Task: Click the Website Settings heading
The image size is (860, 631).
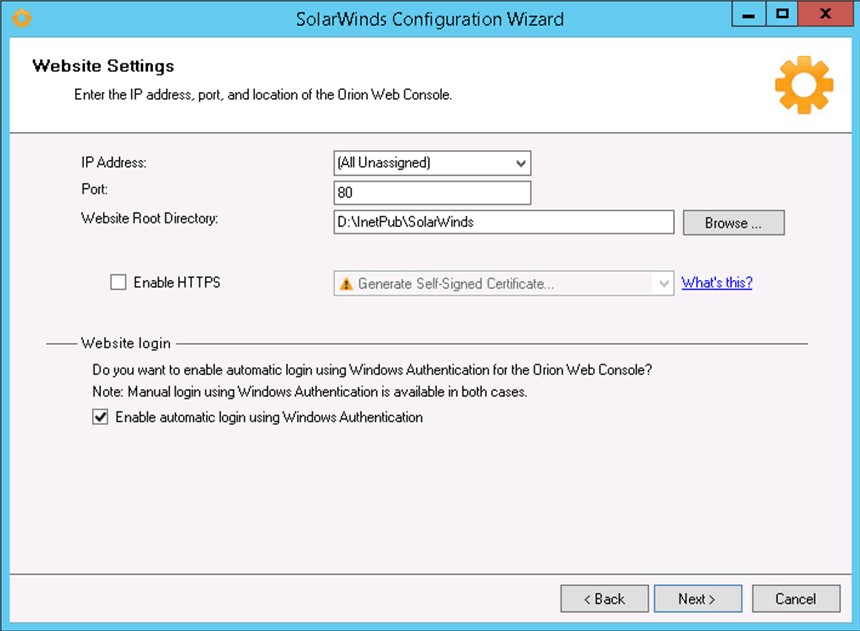Action: click(103, 66)
